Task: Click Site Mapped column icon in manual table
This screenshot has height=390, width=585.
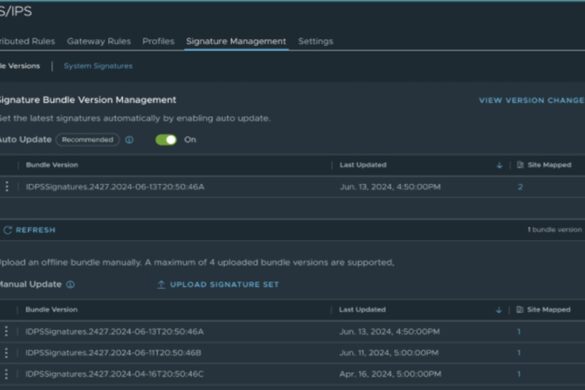Action: point(519,310)
